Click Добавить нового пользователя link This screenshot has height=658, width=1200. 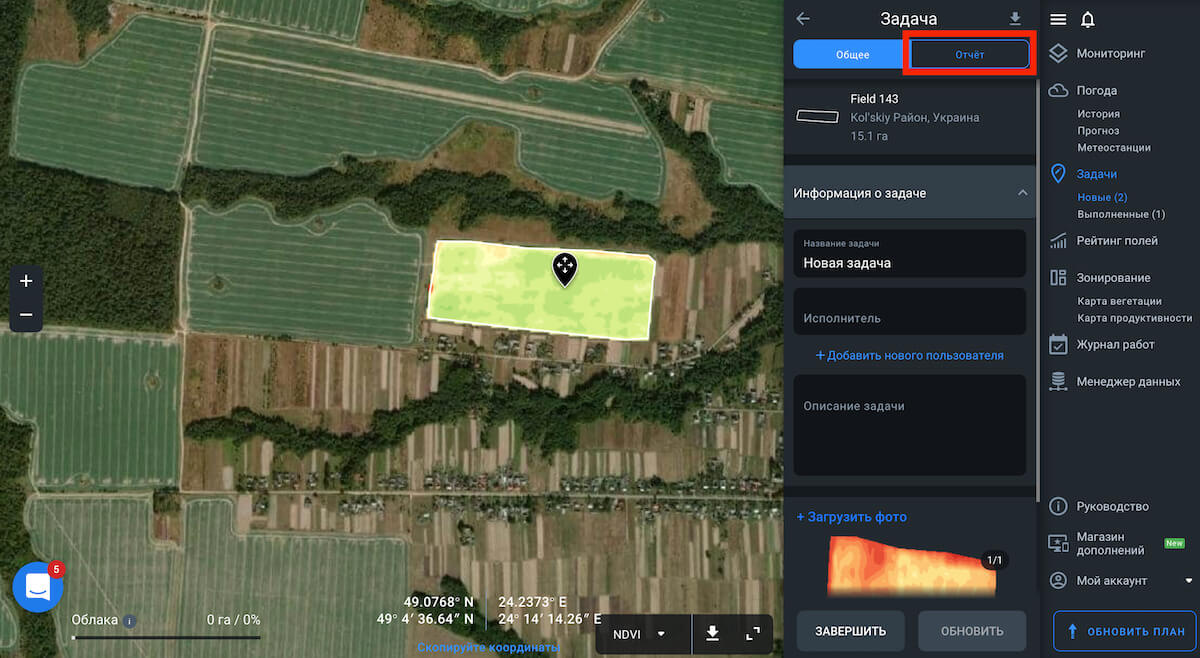click(909, 355)
